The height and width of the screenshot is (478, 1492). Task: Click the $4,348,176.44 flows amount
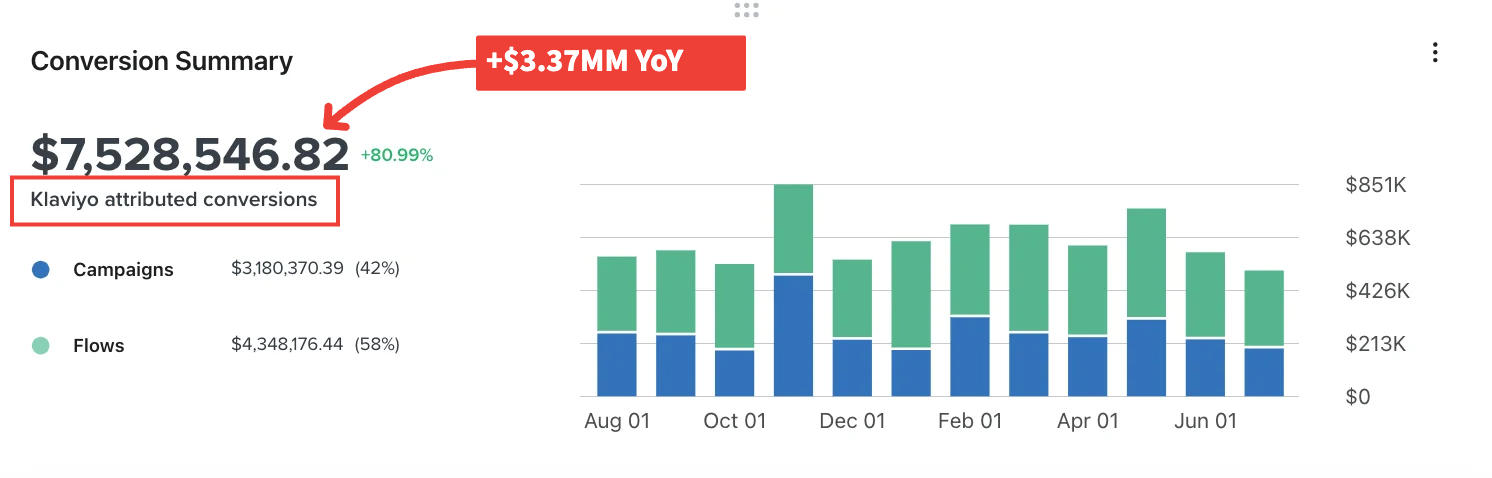coord(287,344)
